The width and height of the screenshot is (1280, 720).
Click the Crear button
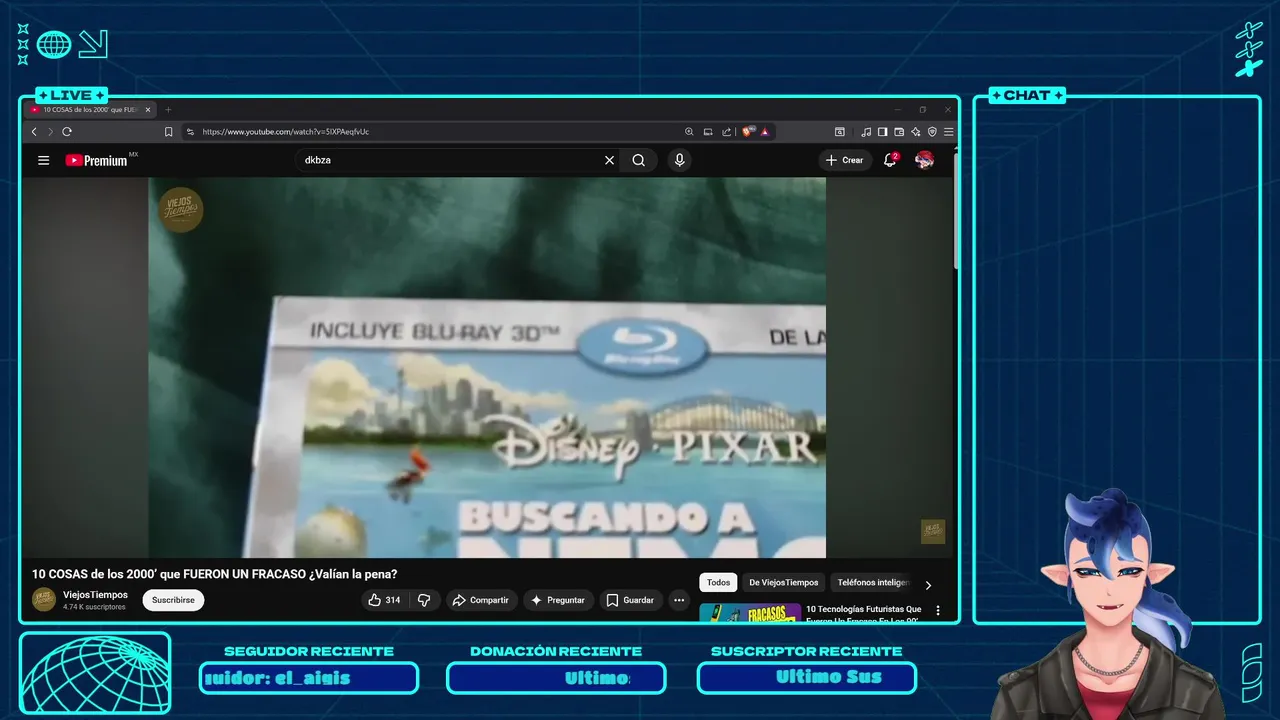(845, 160)
